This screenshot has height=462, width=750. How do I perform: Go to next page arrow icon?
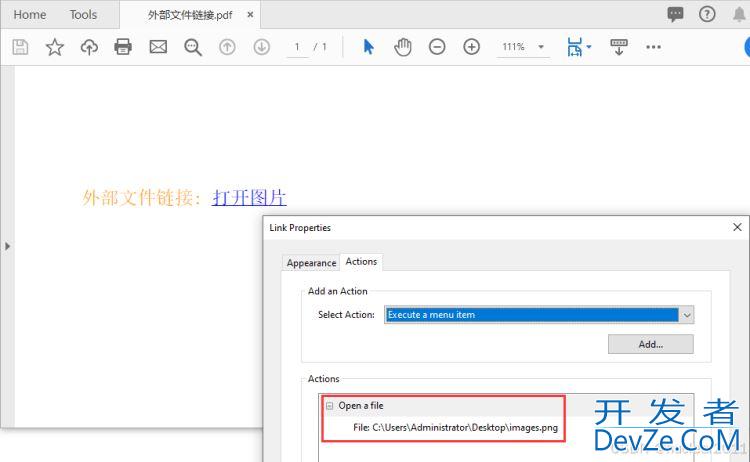point(262,47)
